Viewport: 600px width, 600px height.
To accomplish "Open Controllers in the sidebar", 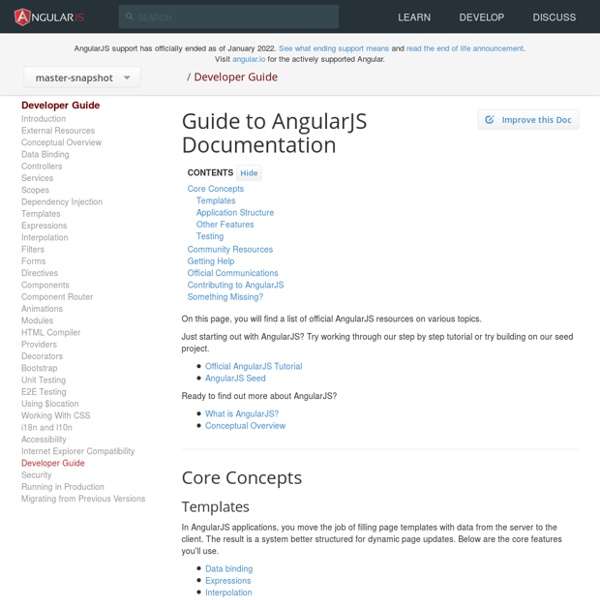I will (42, 166).
